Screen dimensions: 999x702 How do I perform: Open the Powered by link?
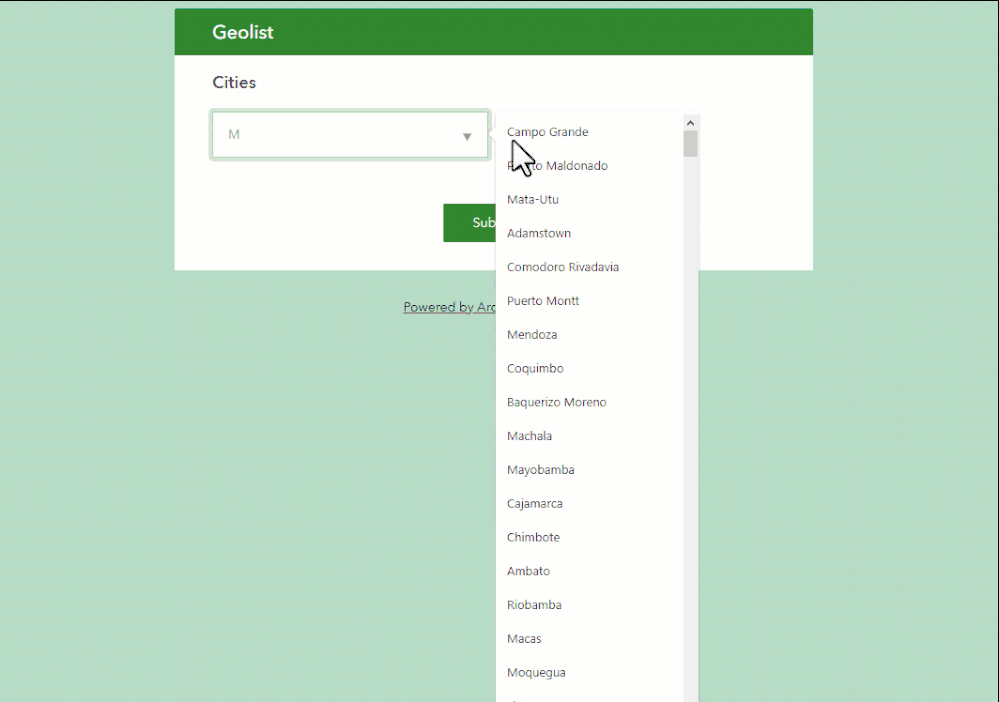pyautogui.click(x=449, y=307)
